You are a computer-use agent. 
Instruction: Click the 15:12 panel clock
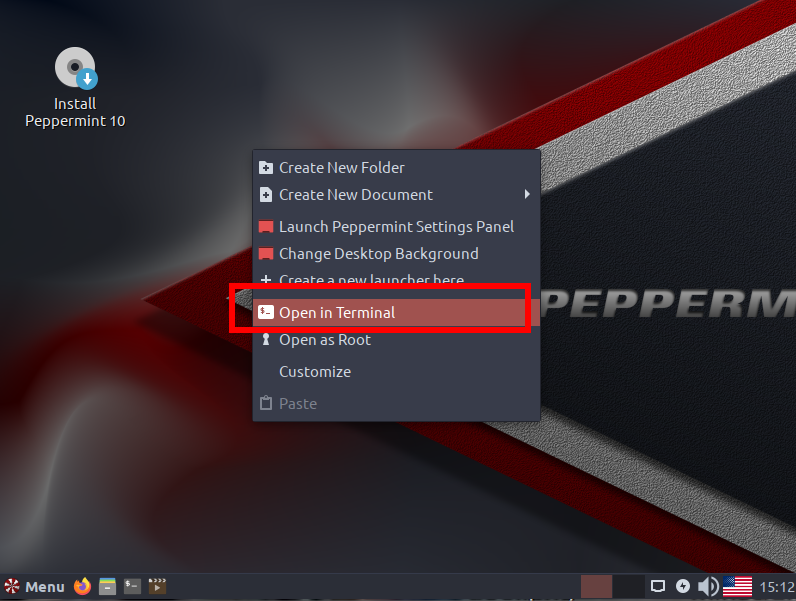tap(777, 587)
